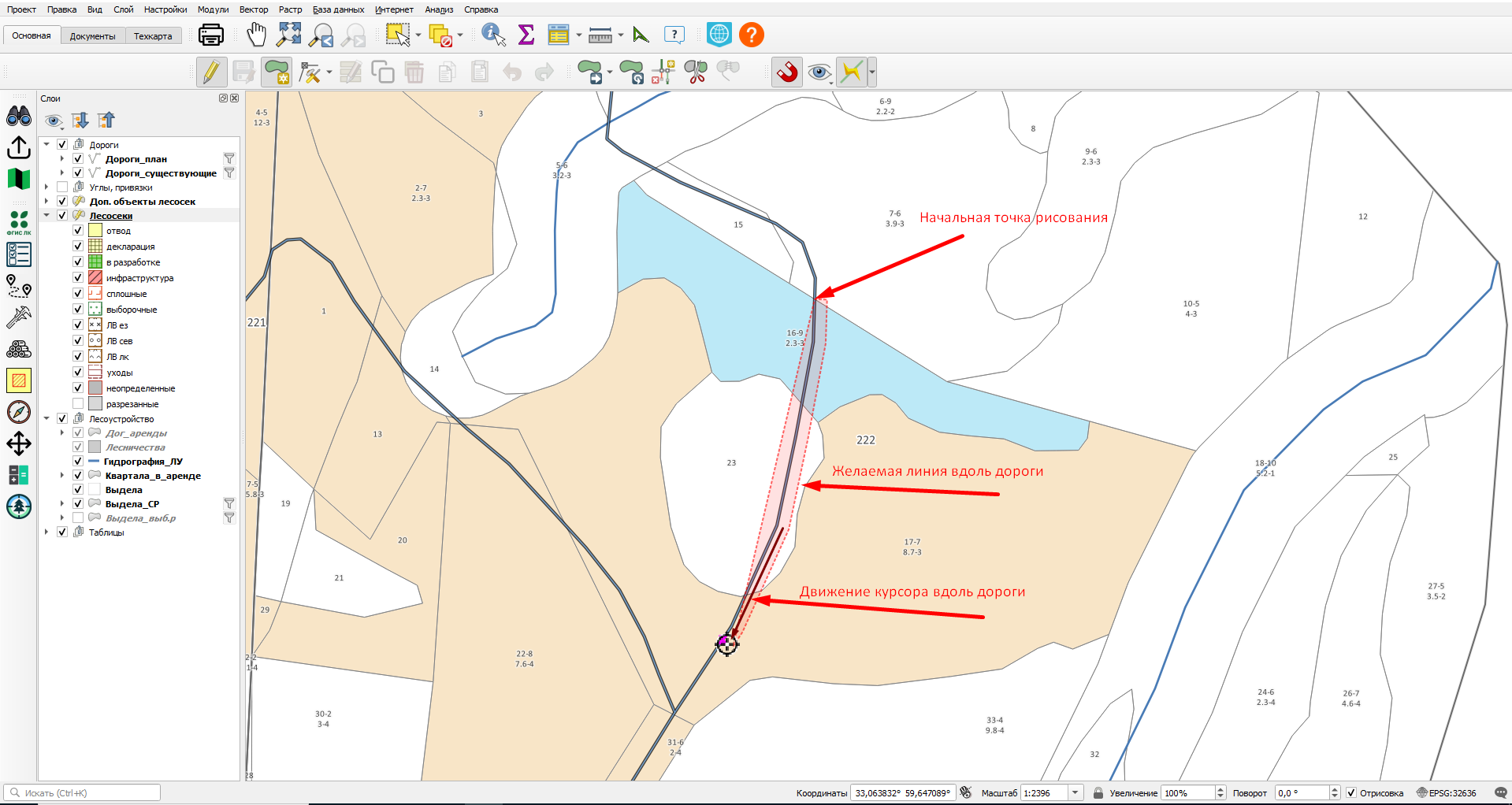The width and height of the screenshot is (1512, 805).
Task: Open the Масштаб scale dropdown
Action: (1075, 793)
